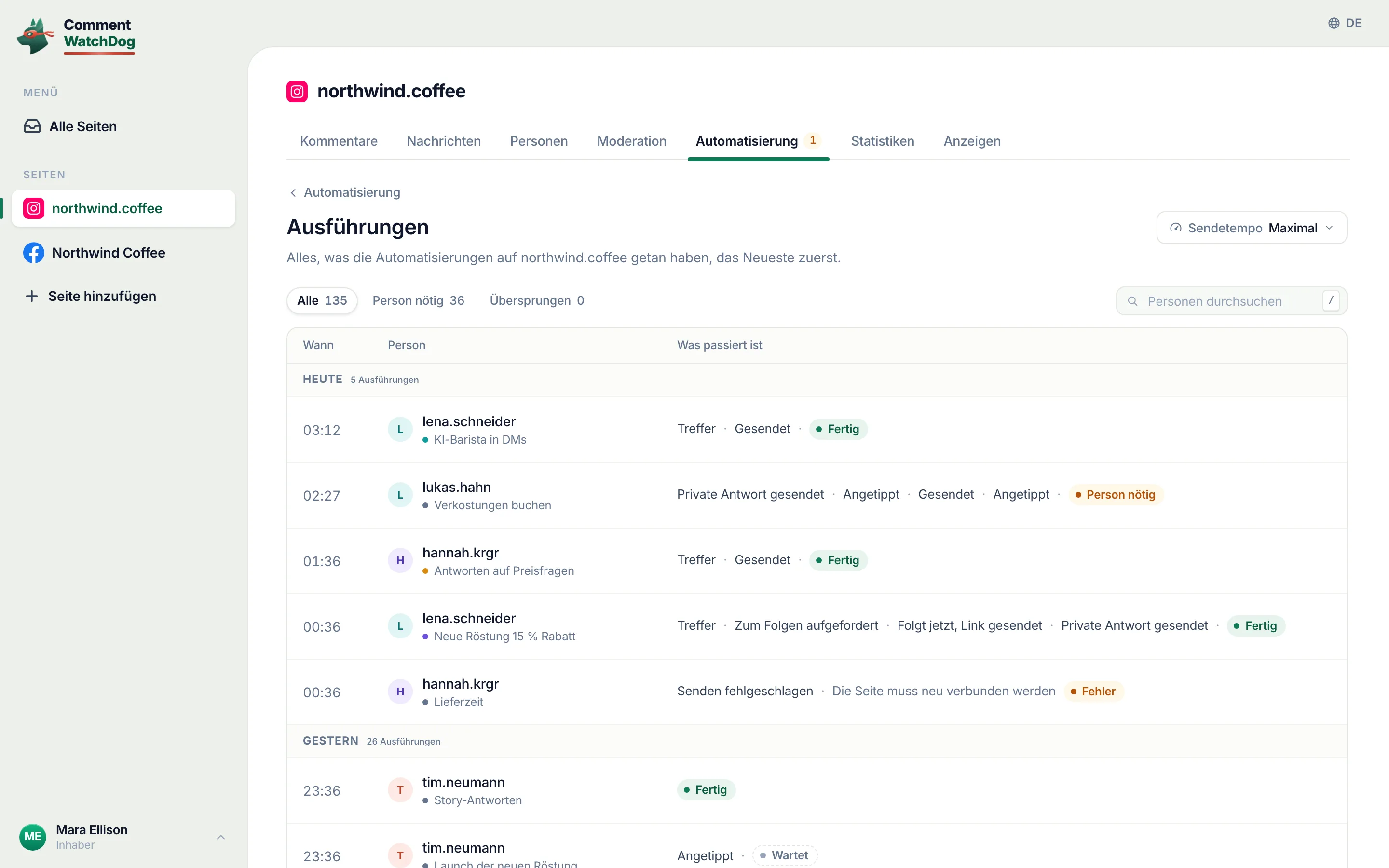The image size is (1389, 868).
Task: Click the back chevron next to Automatisierung
Action: click(x=293, y=193)
